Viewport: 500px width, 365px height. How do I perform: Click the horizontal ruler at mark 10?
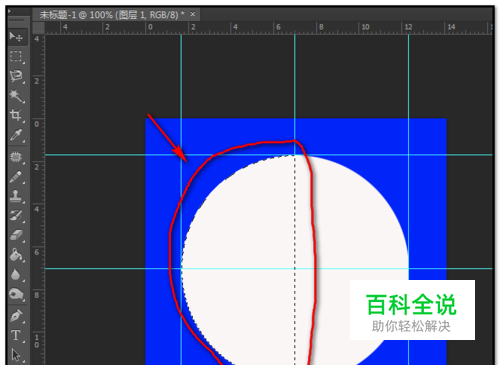pyautogui.click(x=365, y=27)
